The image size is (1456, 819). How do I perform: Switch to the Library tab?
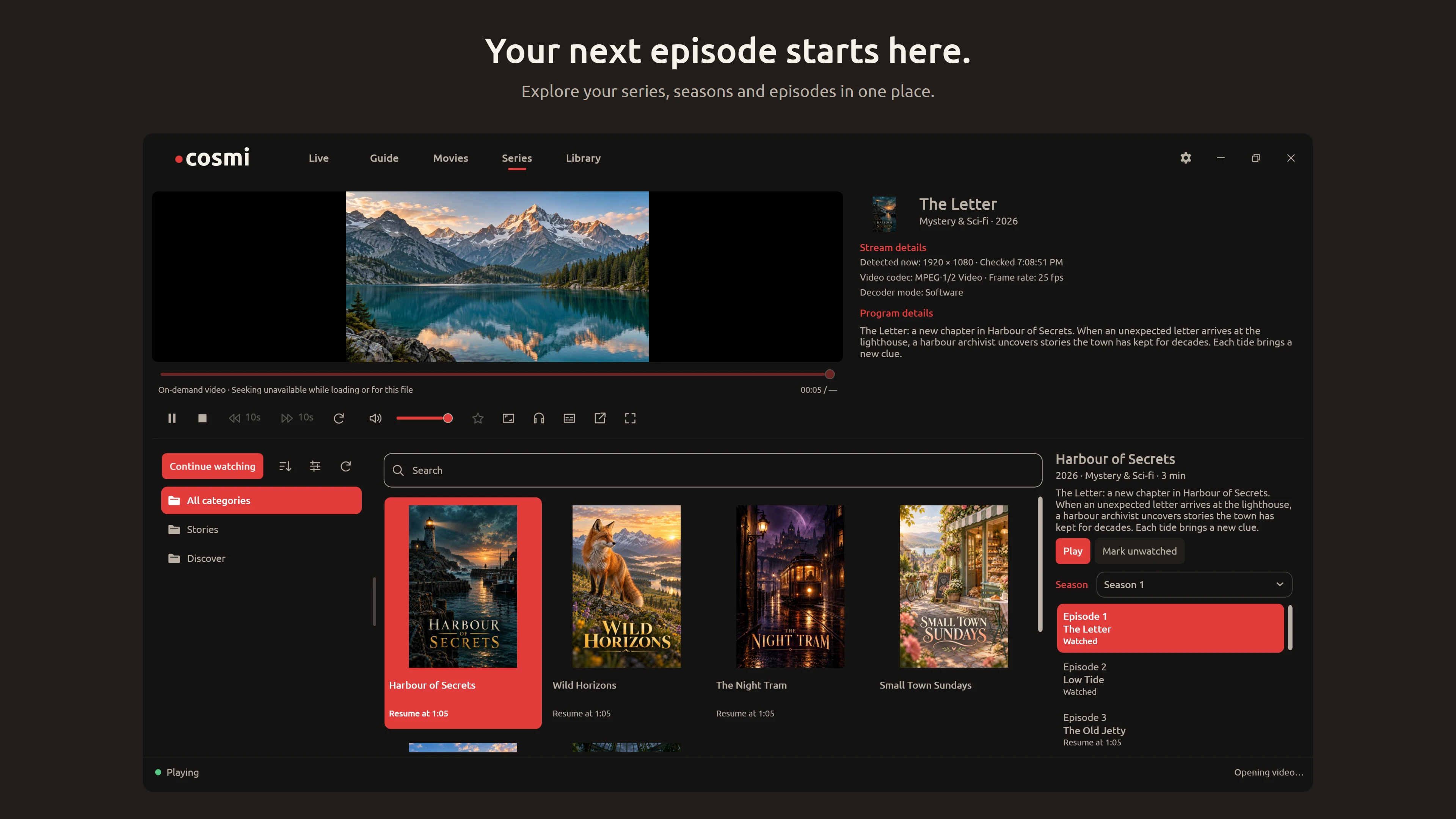tap(583, 158)
